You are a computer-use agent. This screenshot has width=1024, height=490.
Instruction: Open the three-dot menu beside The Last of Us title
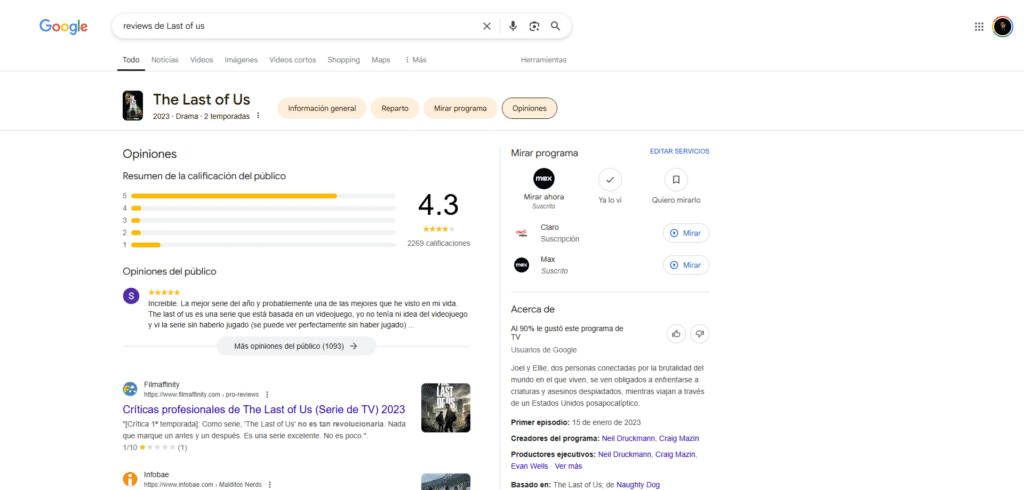(x=258, y=116)
